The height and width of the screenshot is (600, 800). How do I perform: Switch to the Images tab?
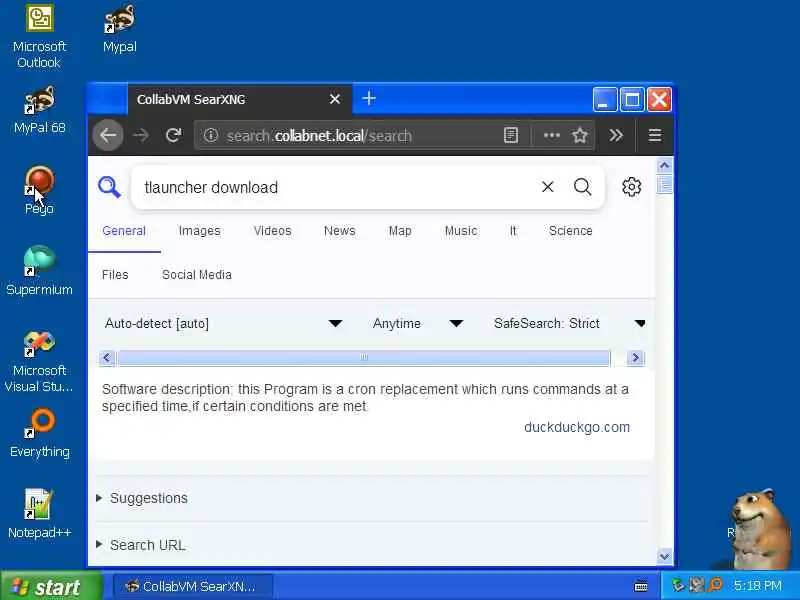click(199, 231)
